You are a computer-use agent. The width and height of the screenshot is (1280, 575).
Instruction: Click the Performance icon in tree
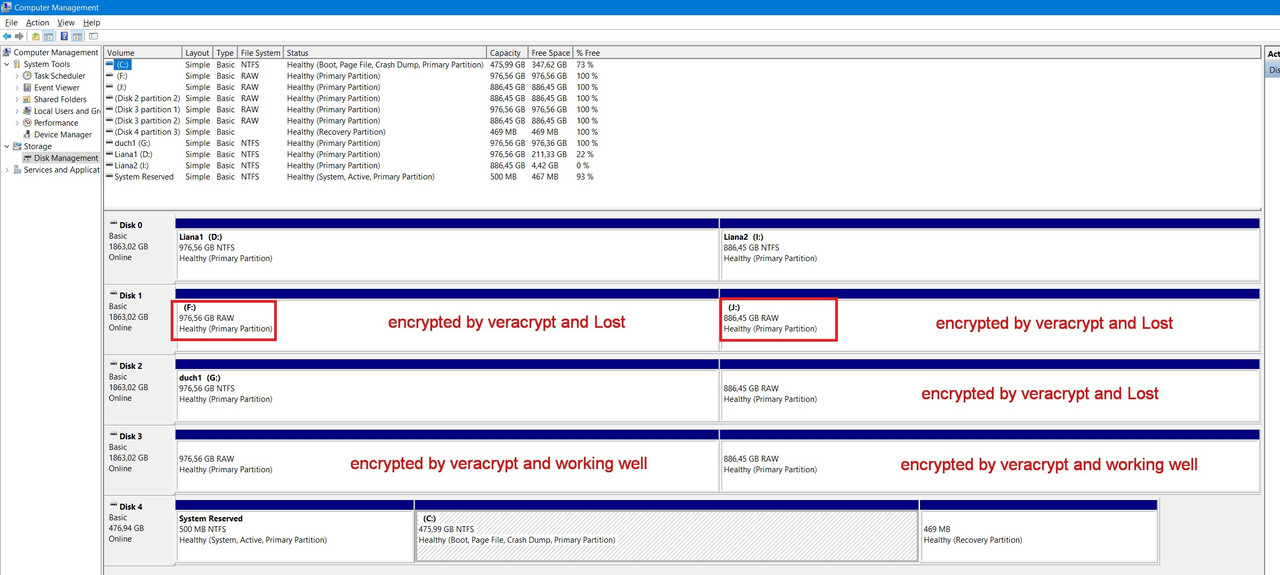(27, 122)
